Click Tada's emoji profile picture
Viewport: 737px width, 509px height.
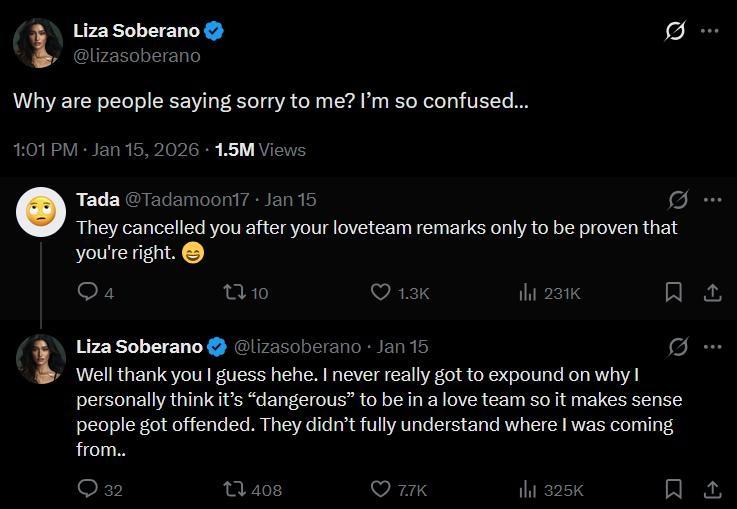pos(41,211)
